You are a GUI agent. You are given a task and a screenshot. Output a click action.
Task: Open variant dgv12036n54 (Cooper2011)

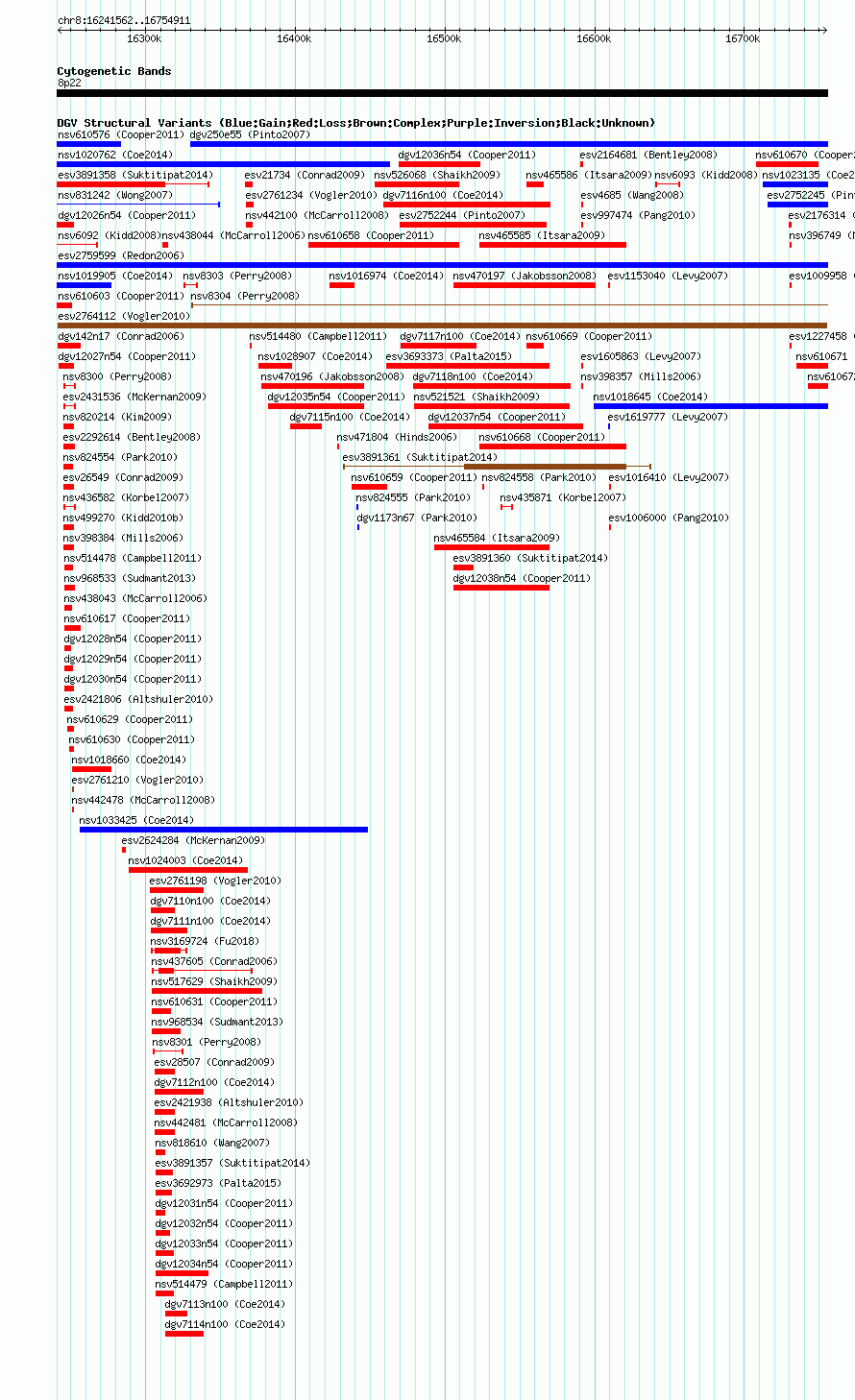pos(467,155)
